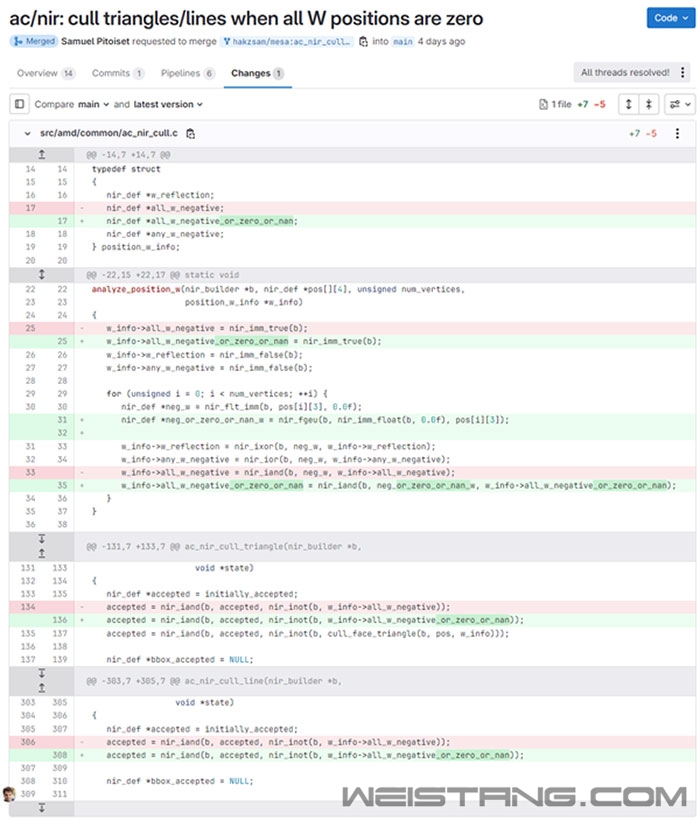Select the Changes tab
The height and width of the screenshot is (820, 700).
tap(257, 73)
